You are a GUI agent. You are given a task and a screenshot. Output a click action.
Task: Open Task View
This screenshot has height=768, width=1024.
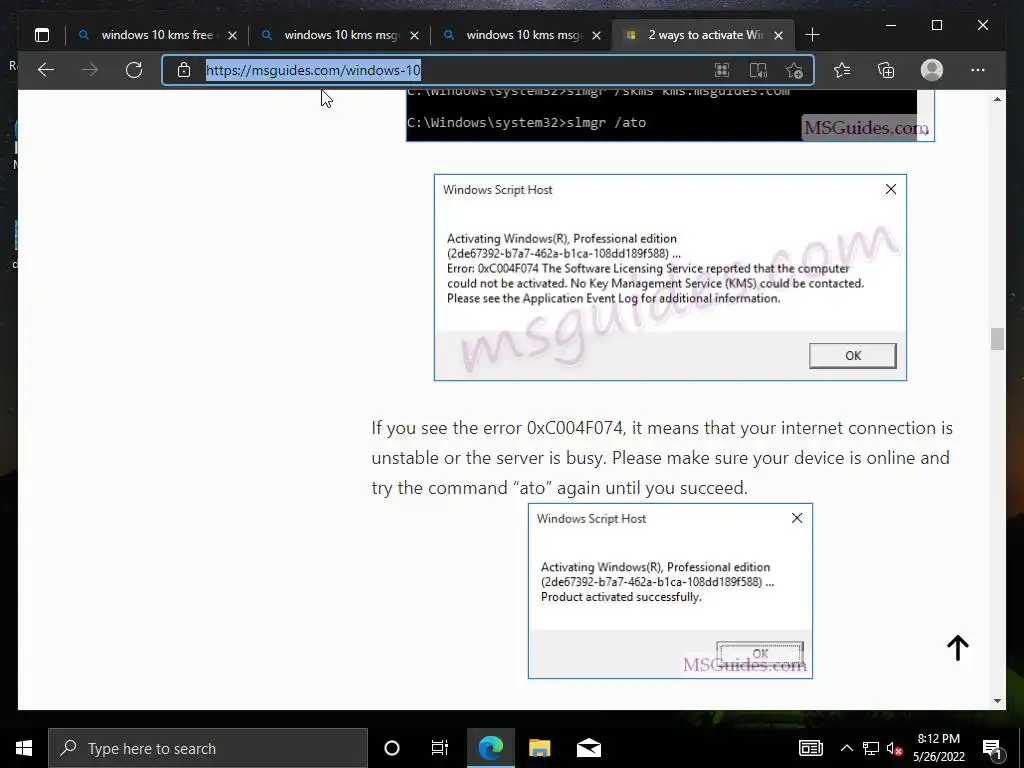[440, 748]
